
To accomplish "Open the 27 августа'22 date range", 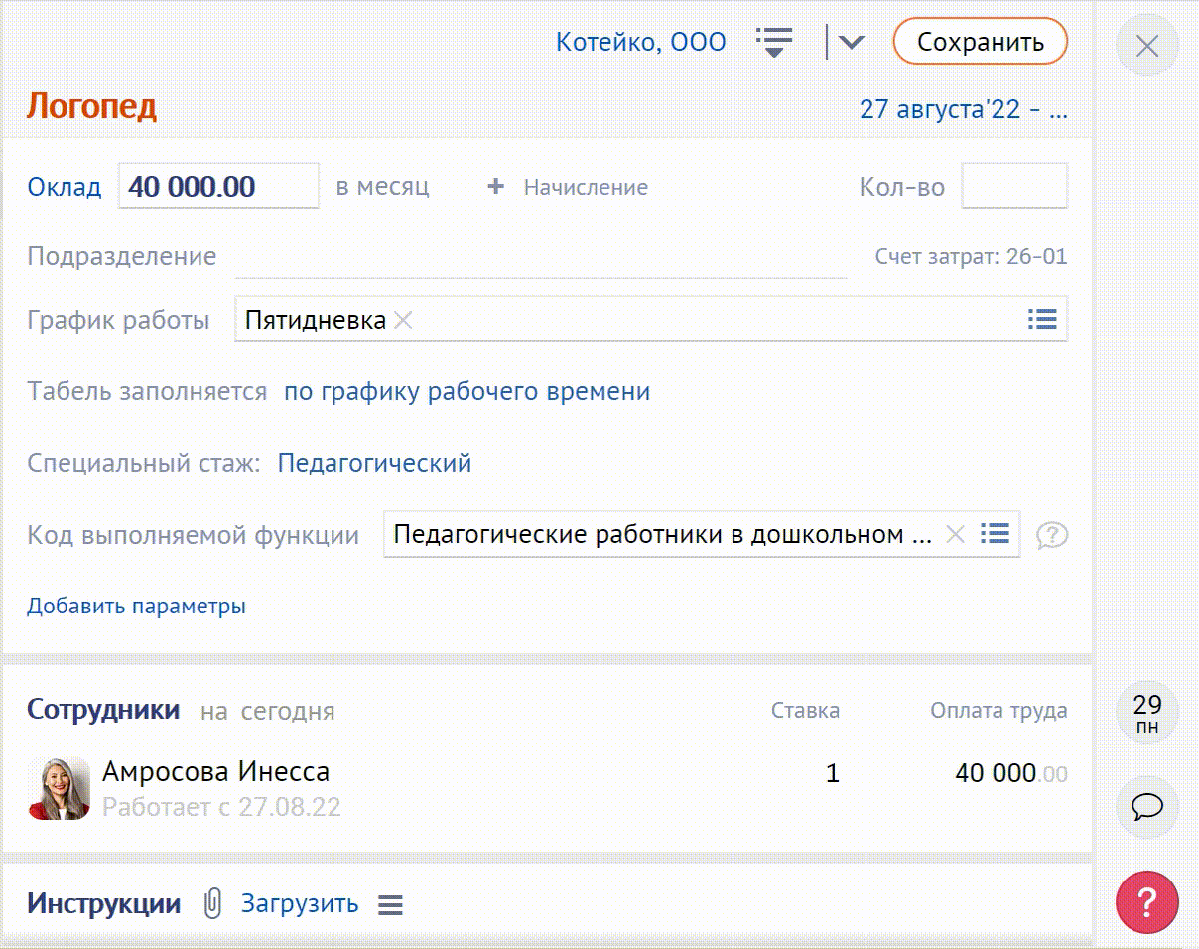I will click(x=963, y=108).
